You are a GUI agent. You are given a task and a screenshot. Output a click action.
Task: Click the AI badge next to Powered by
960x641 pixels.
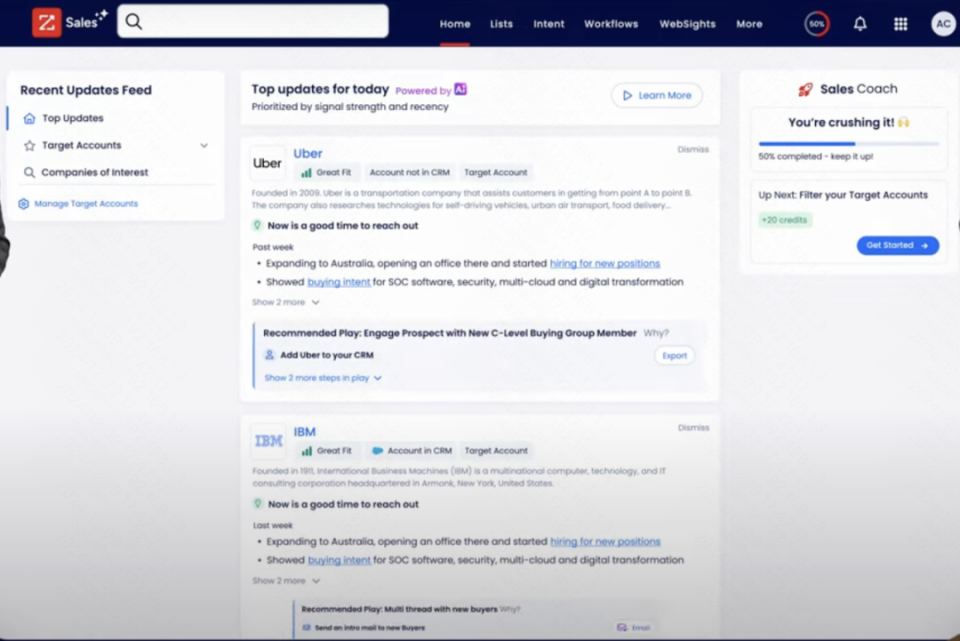(x=460, y=89)
